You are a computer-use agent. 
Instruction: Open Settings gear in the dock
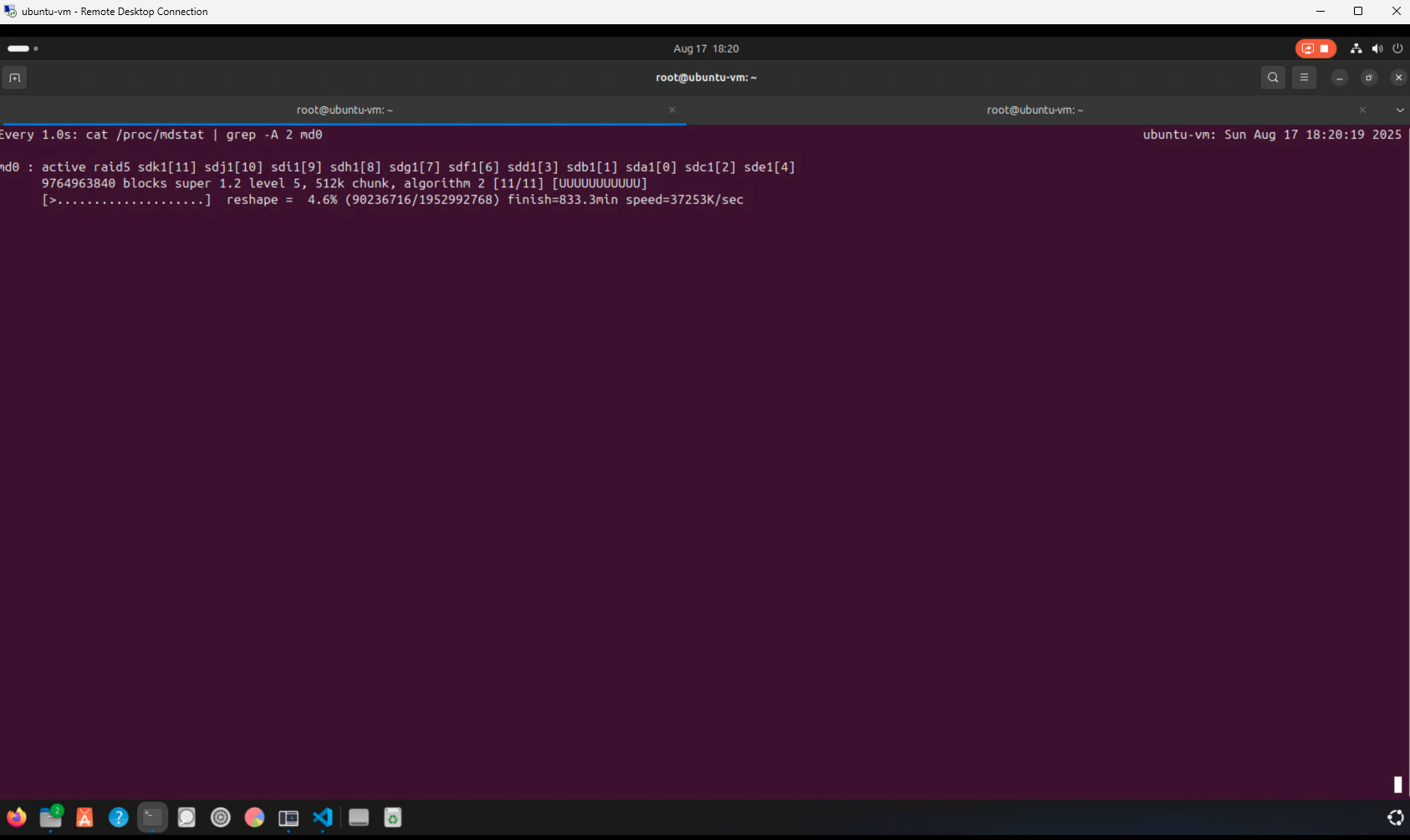(221, 817)
